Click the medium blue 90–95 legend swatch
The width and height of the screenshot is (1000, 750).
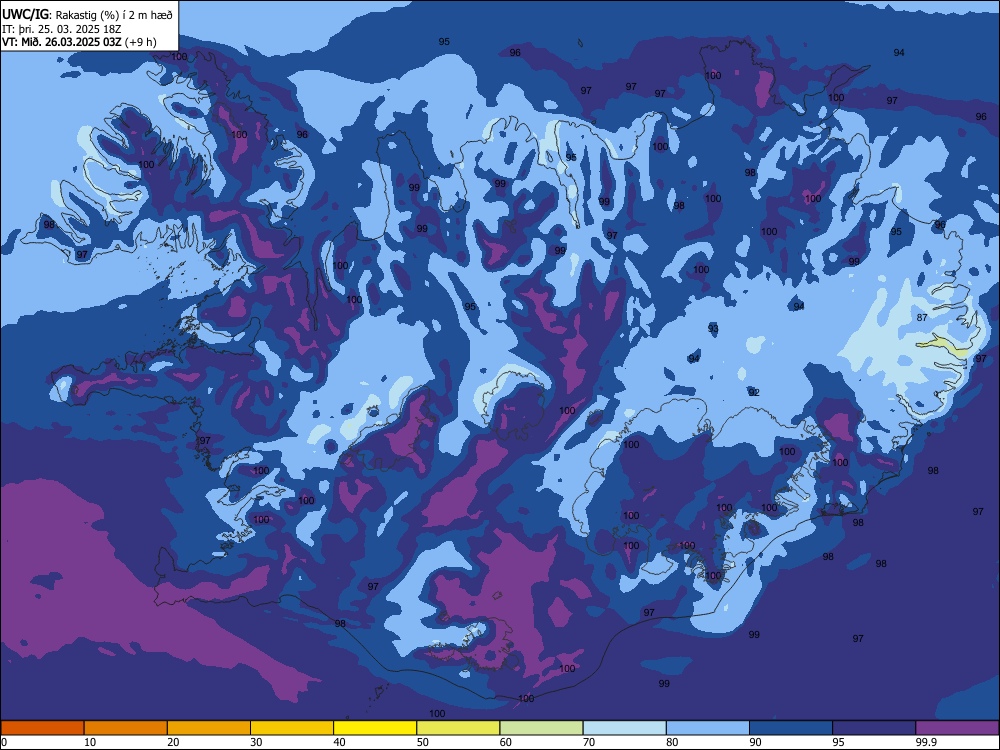pos(791,728)
